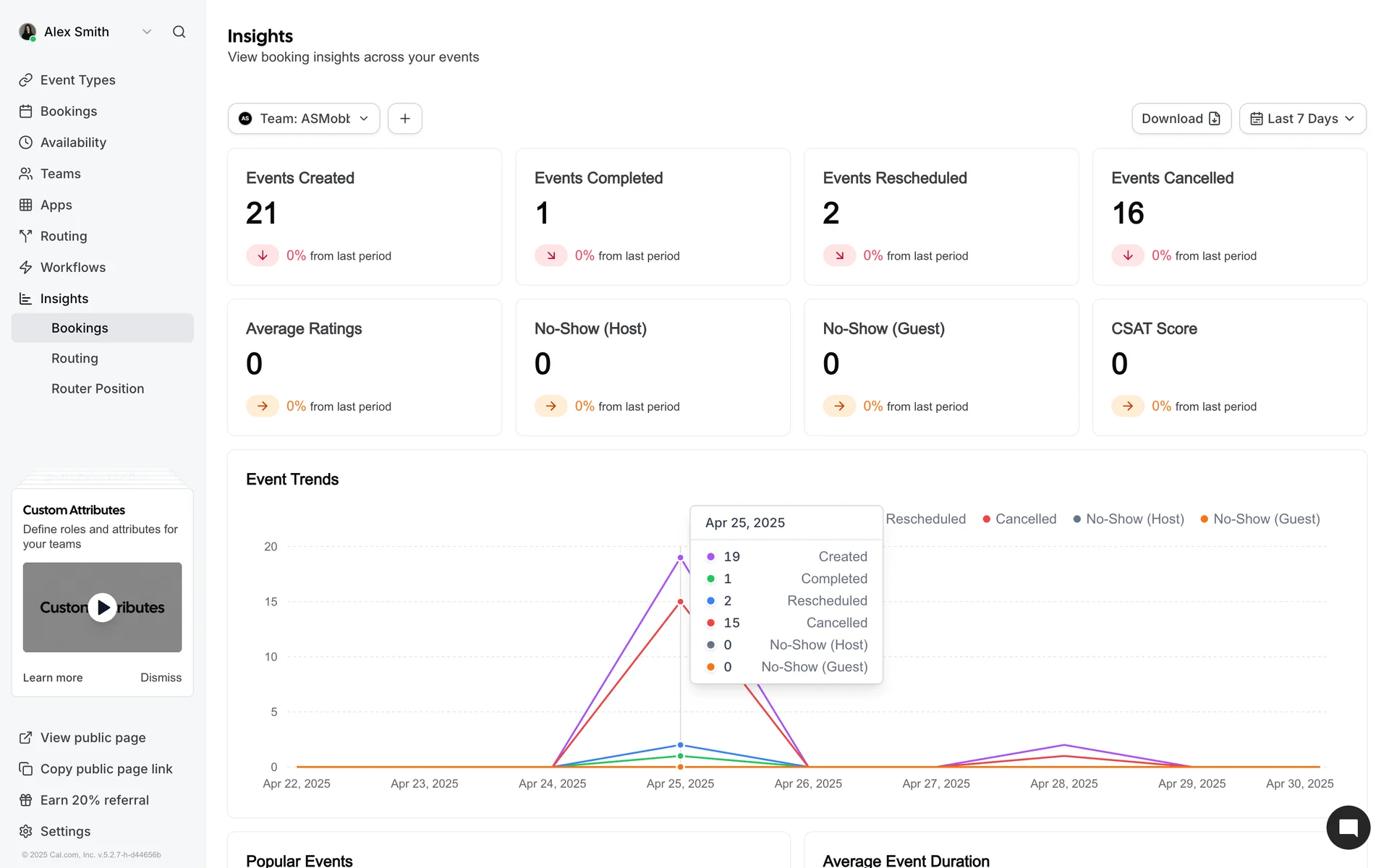Open Settings gear in sidebar
The width and height of the screenshot is (1389, 868).
coord(65,831)
